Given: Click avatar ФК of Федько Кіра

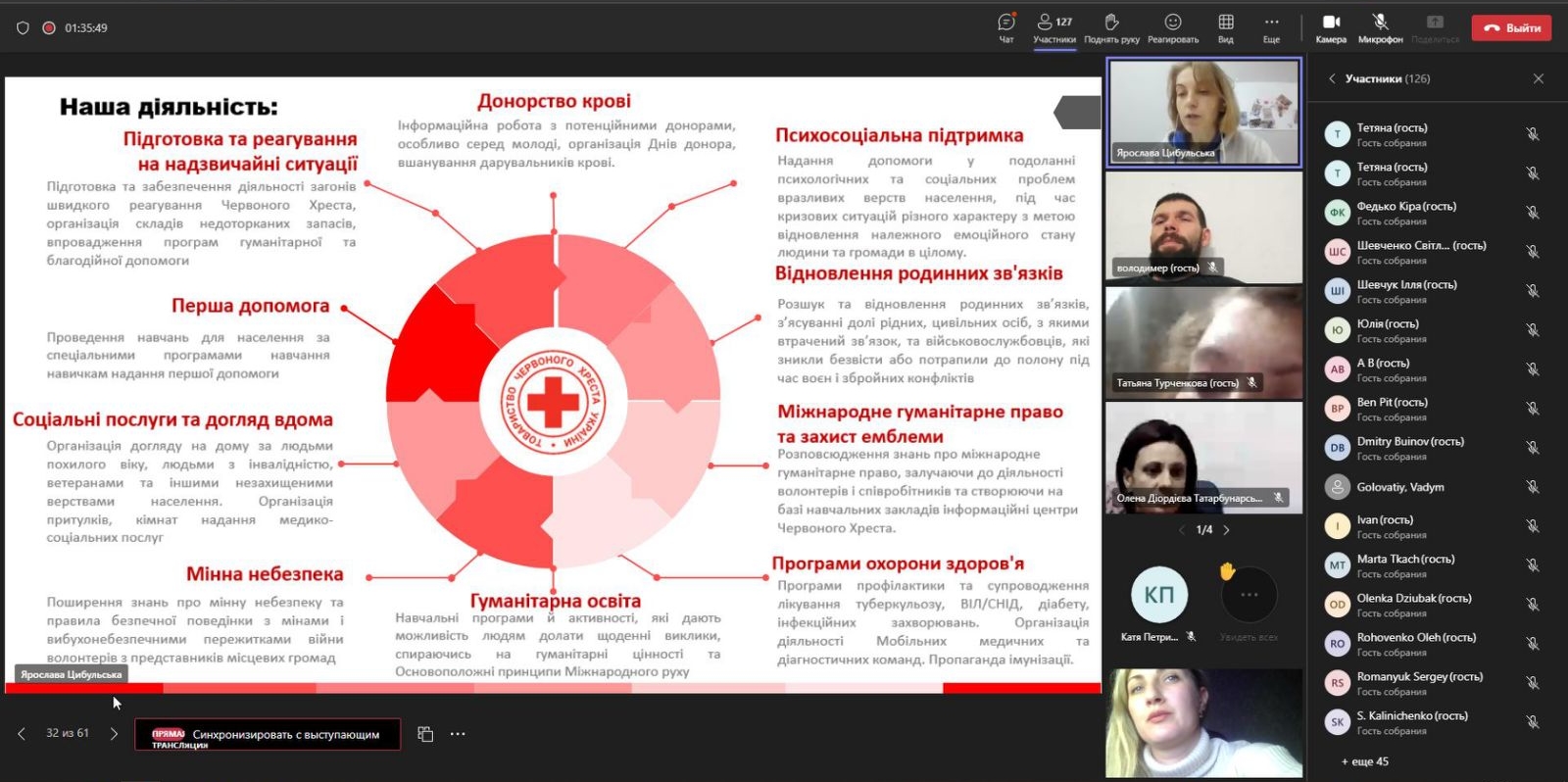Looking at the screenshot, I should [1338, 213].
